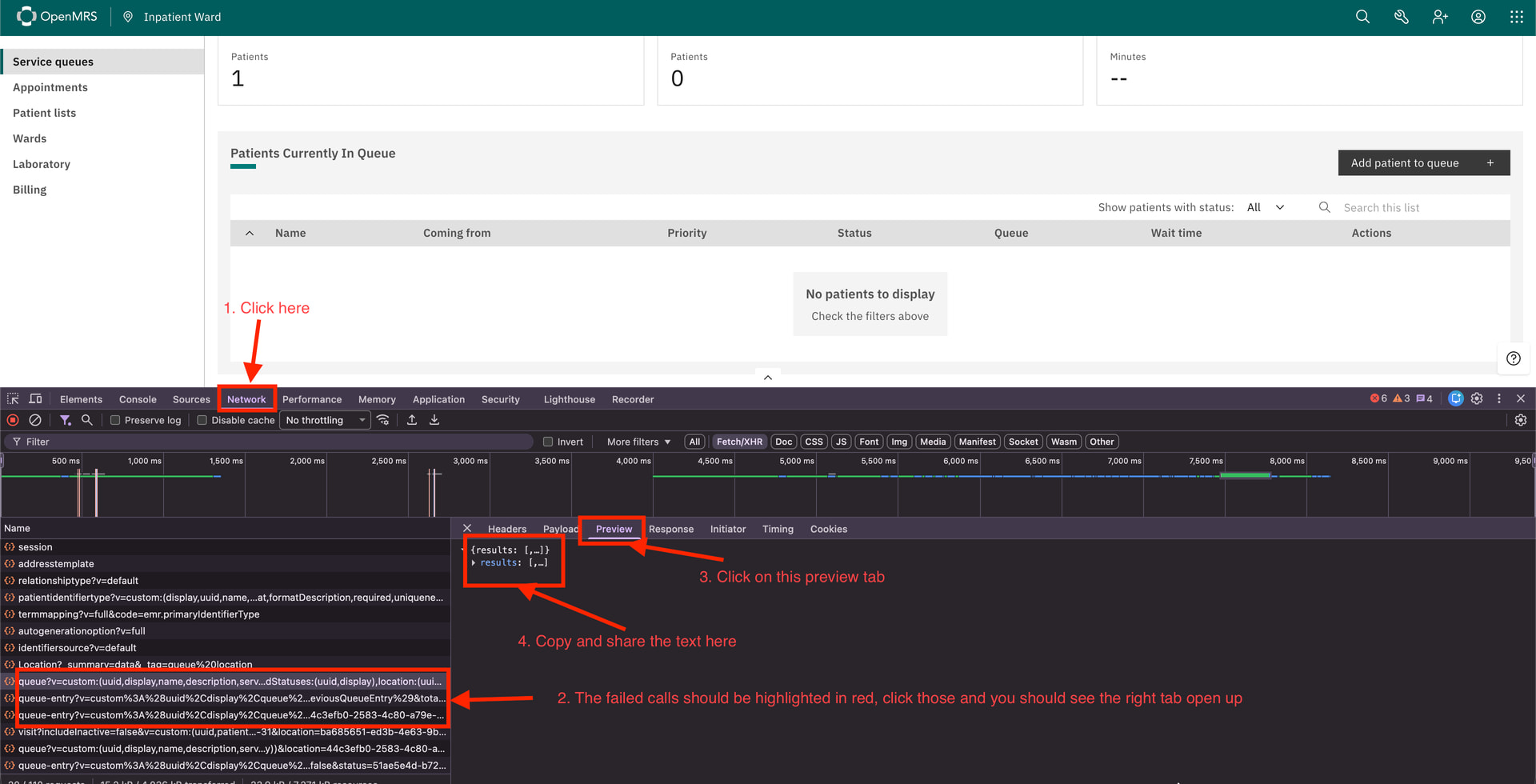This screenshot has width=1536, height=784.
Task: Expand the More filters dropdown
Action: [x=638, y=442]
